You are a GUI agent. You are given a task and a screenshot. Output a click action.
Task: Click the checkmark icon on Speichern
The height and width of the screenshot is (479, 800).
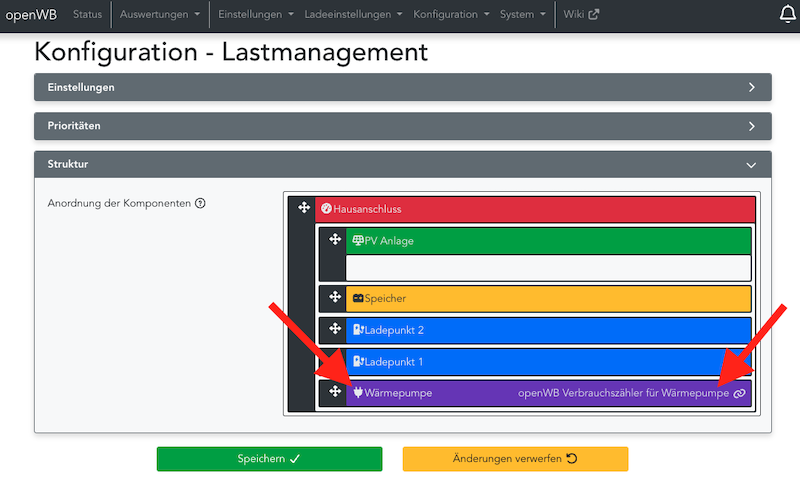[x=294, y=459]
